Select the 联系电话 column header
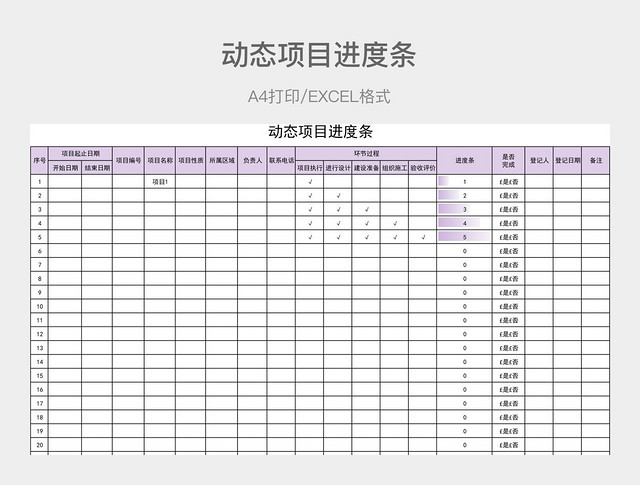640x485 pixels. [x=281, y=160]
